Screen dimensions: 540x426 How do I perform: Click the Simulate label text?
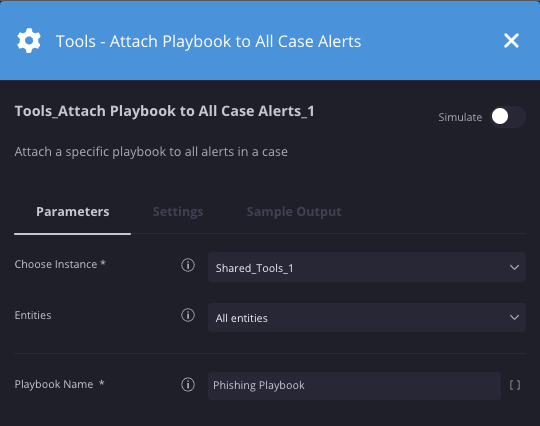460,117
